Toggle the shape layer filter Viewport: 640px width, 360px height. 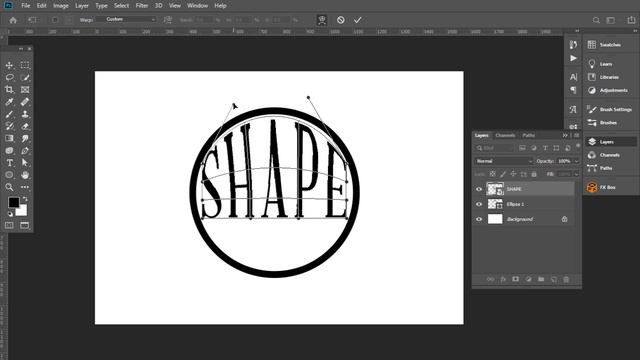click(556, 148)
